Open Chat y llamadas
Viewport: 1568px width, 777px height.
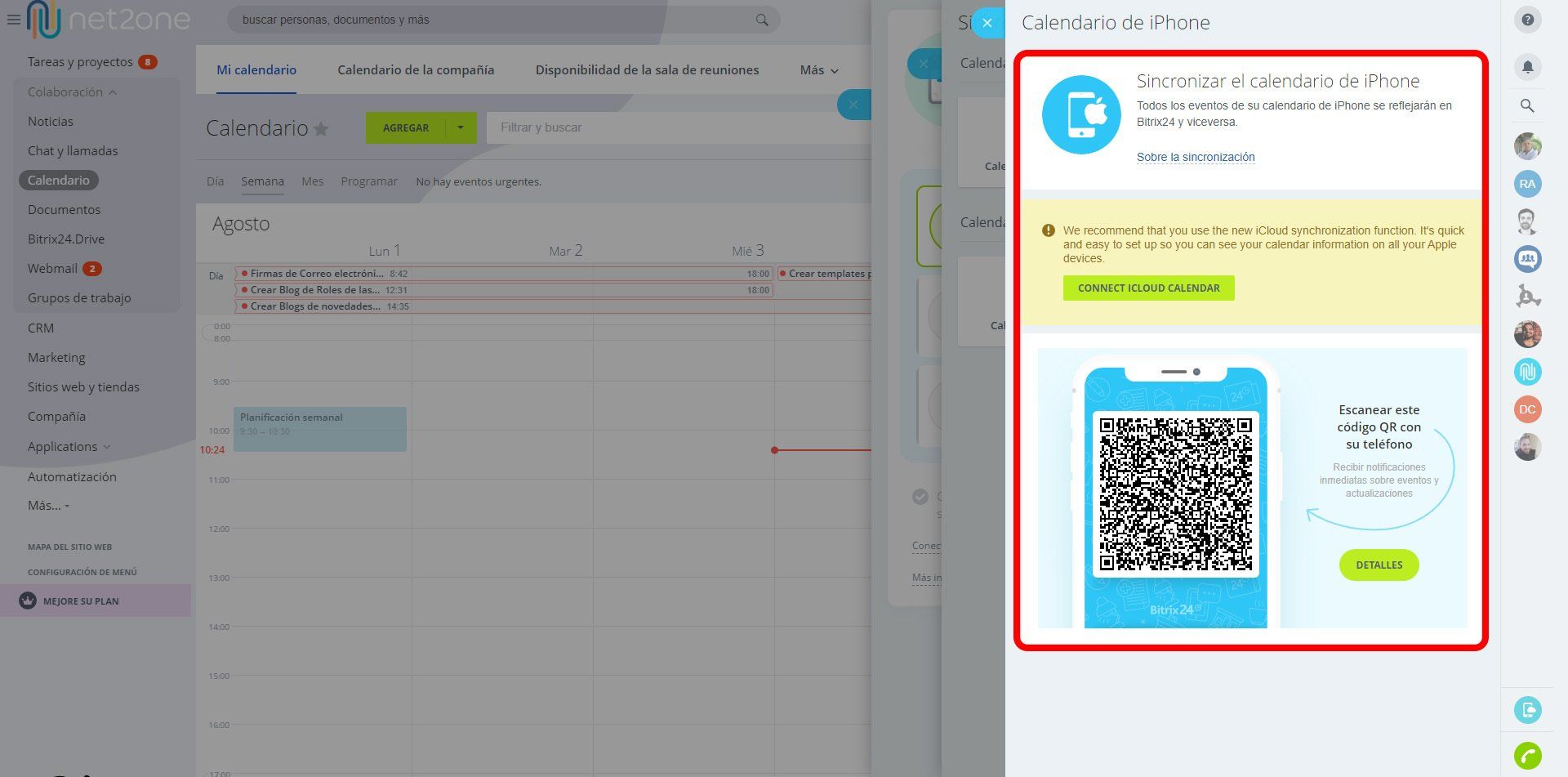coord(73,150)
